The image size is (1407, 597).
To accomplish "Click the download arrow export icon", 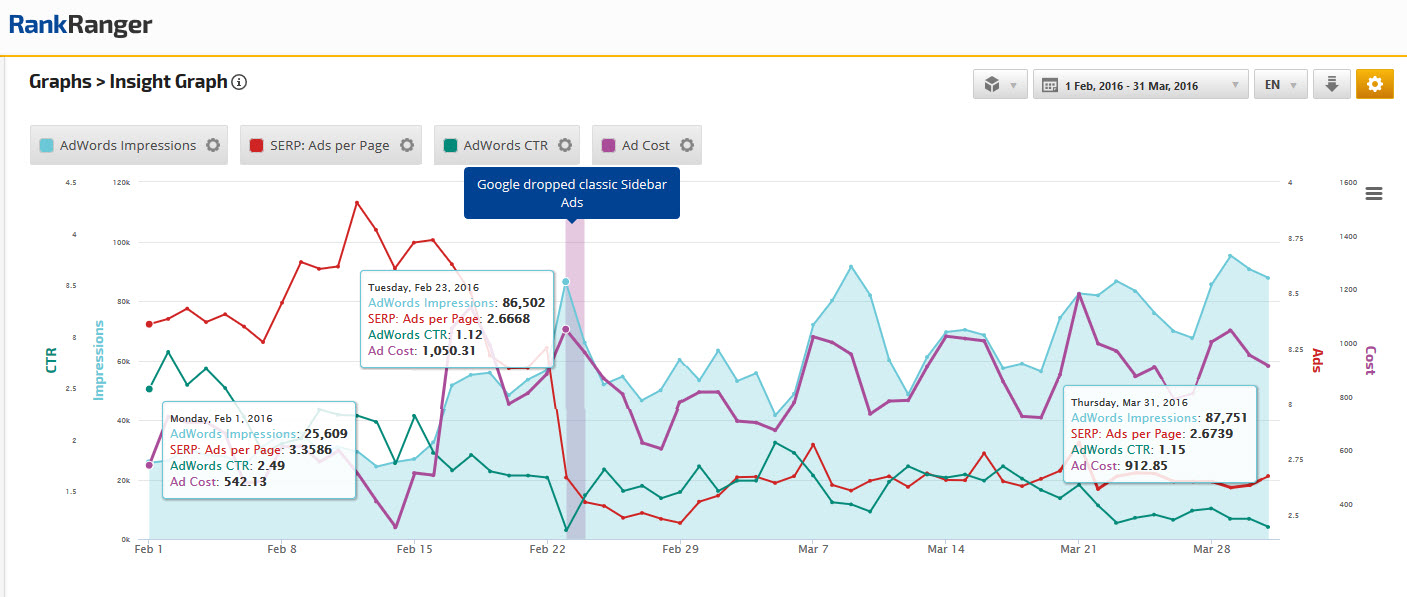I will [x=1331, y=85].
